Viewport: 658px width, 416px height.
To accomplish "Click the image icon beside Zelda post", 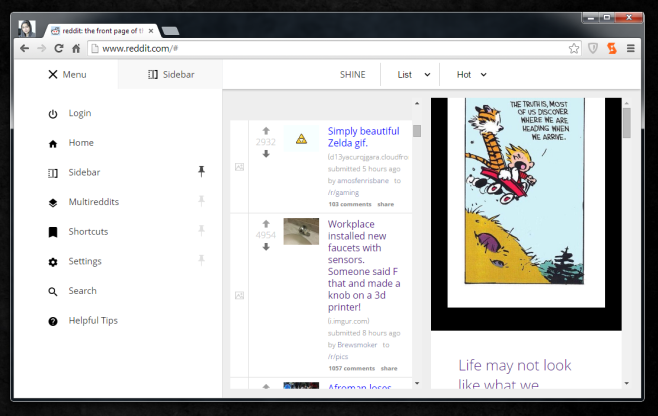I will (239, 167).
